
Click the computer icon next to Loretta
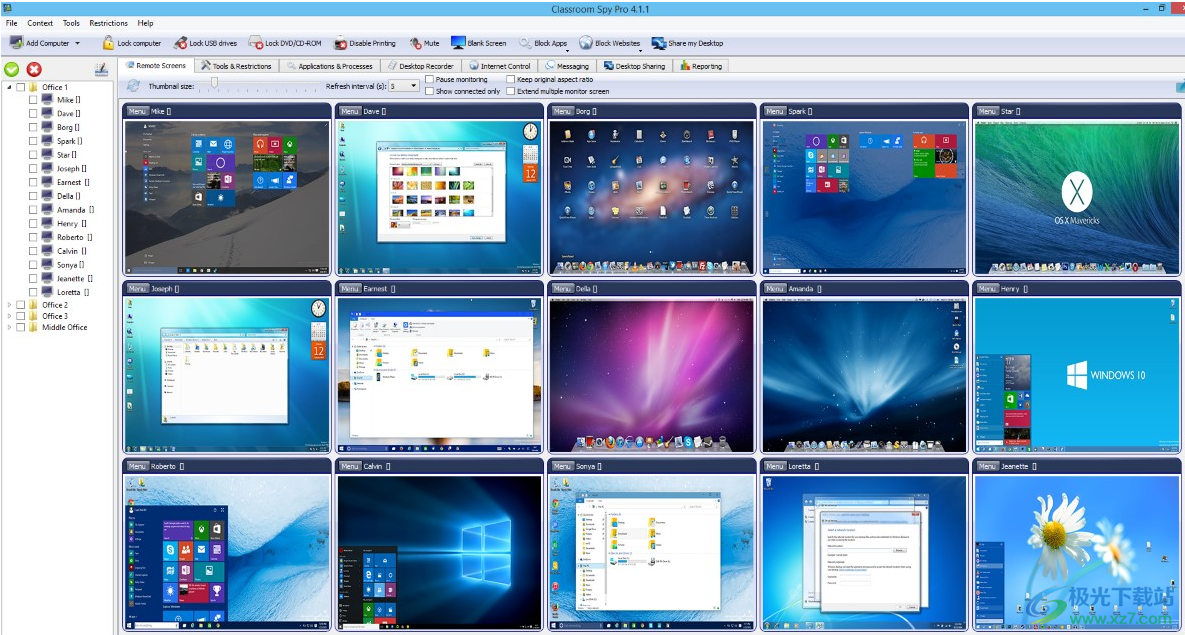(47, 292)
